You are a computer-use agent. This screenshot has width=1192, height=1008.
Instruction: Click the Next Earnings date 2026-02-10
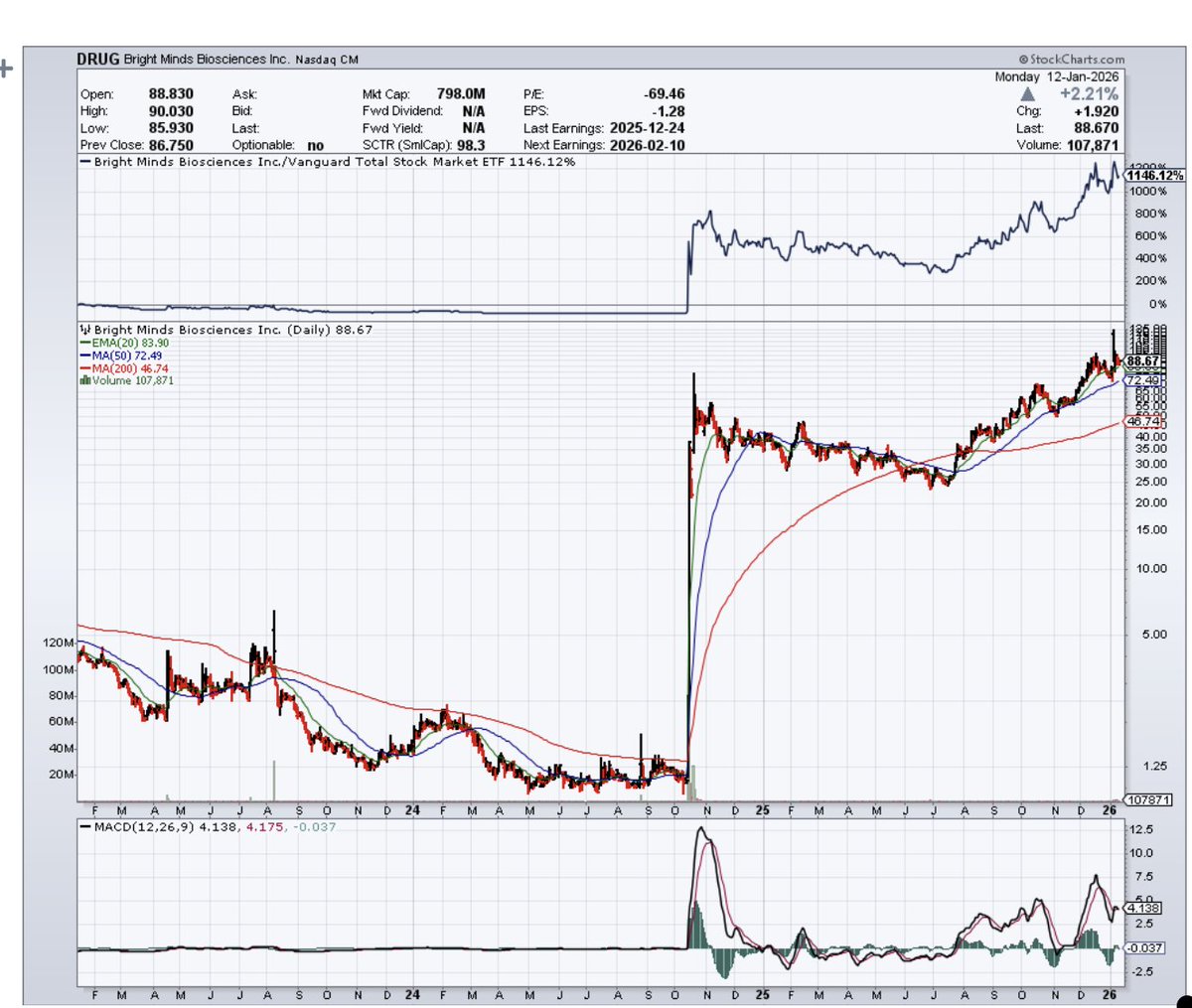coord(647,145)
